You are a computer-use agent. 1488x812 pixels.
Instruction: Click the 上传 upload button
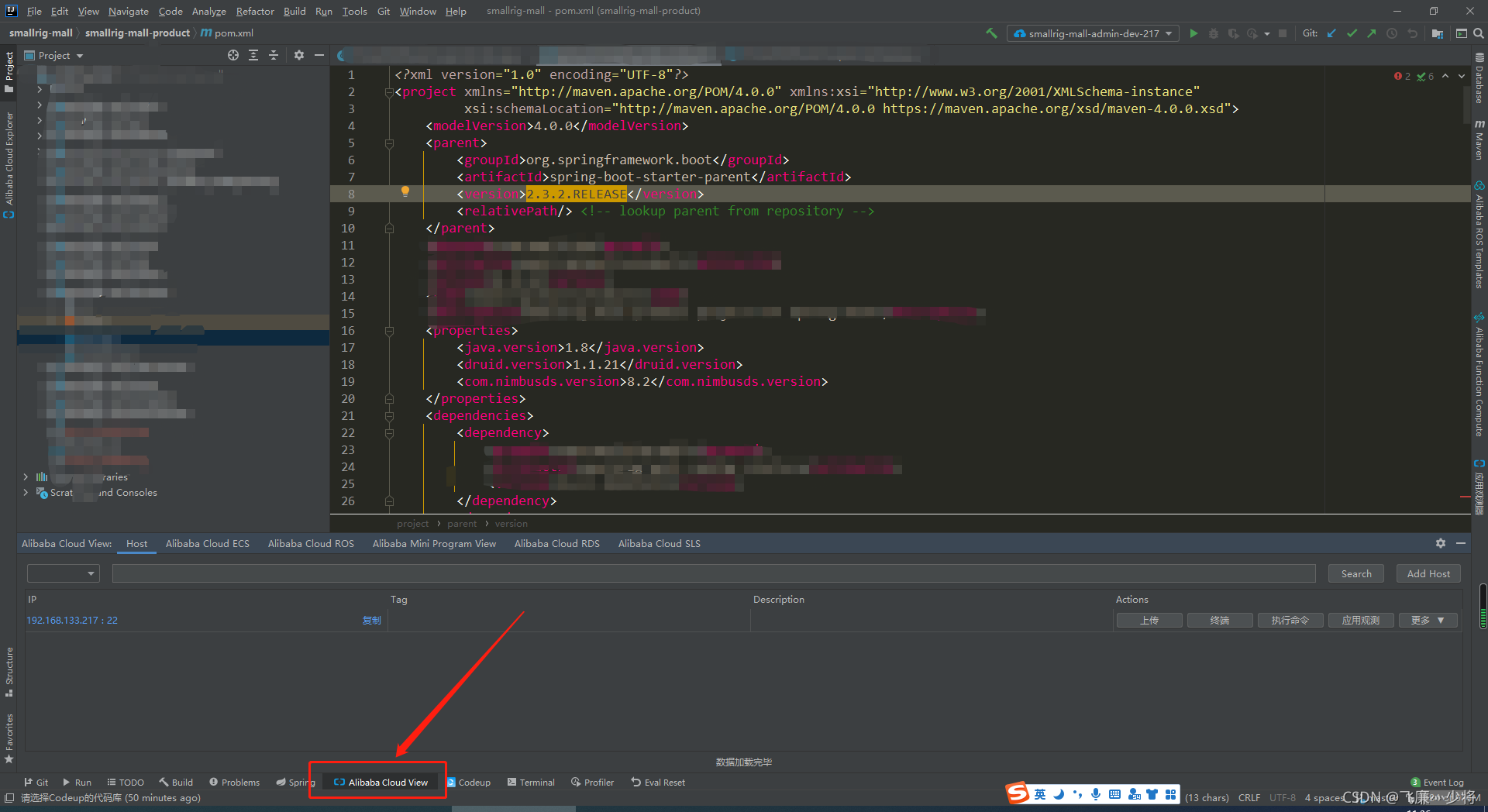(1149, 620)
